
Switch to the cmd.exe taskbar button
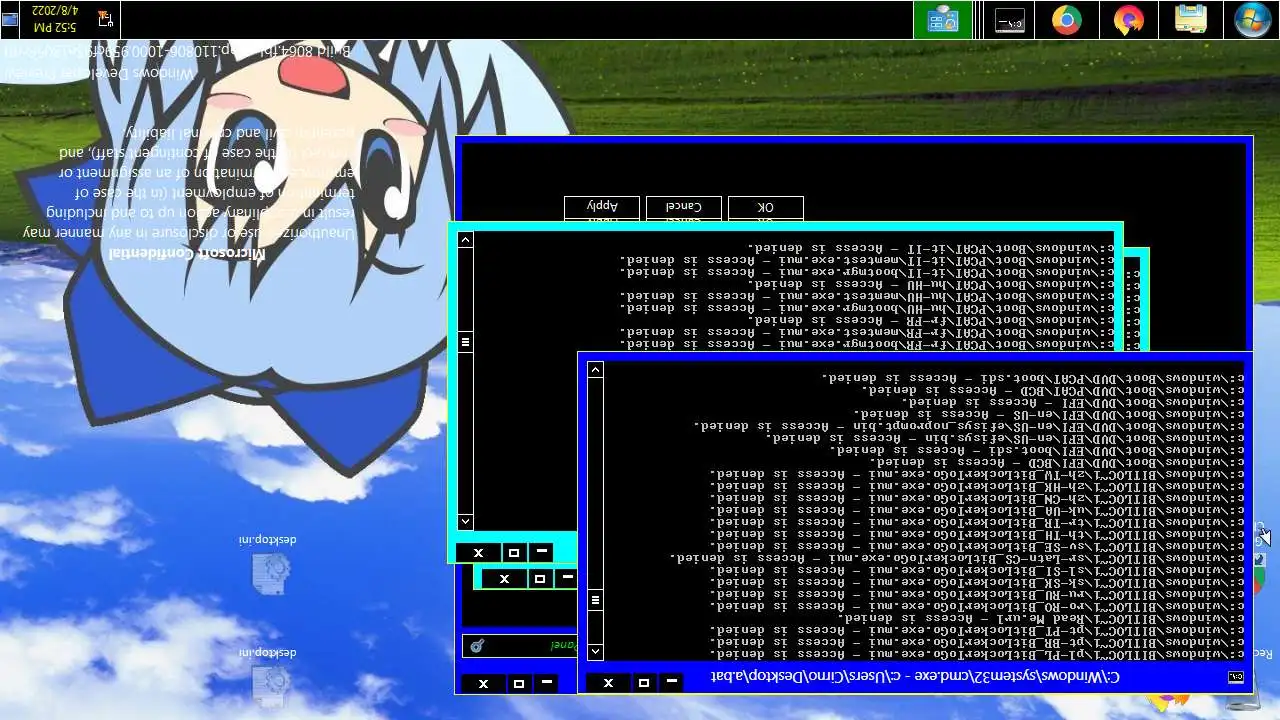pyautogui.click(x=1008, y=19)
